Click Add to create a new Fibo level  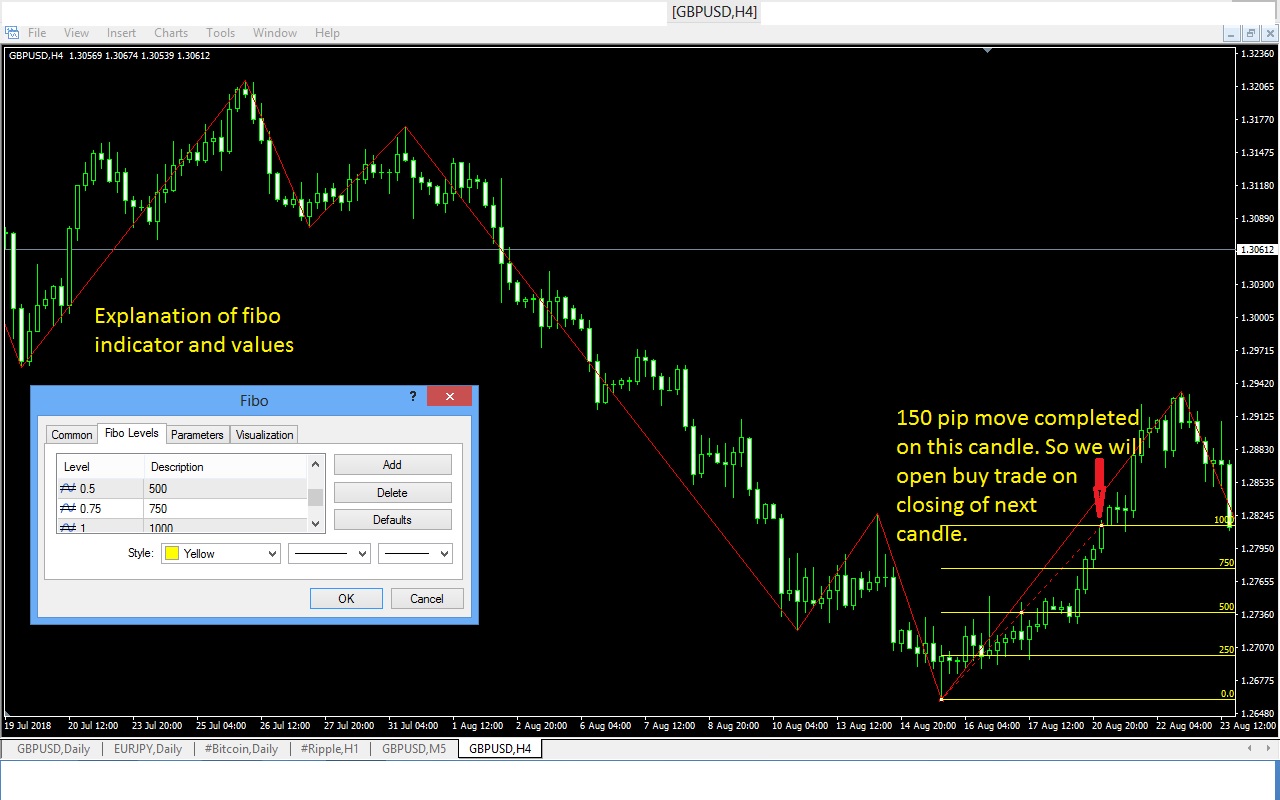(392, 465)
